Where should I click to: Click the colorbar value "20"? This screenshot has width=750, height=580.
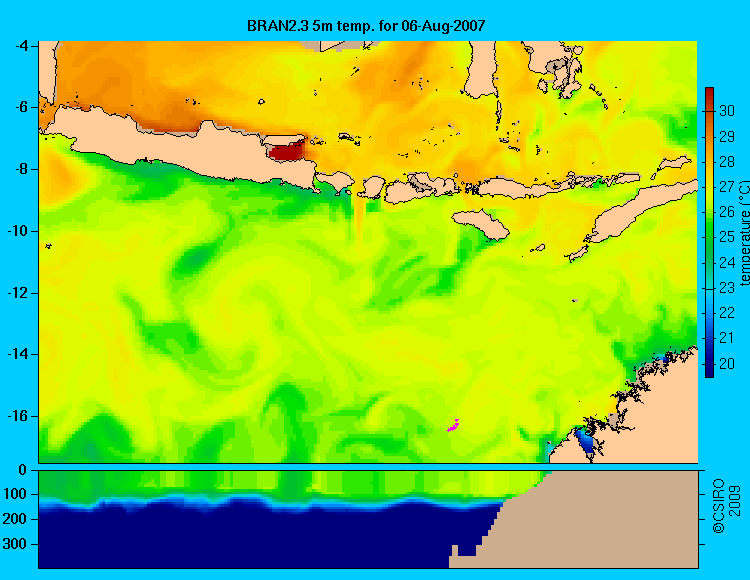(x=727, y=364)
